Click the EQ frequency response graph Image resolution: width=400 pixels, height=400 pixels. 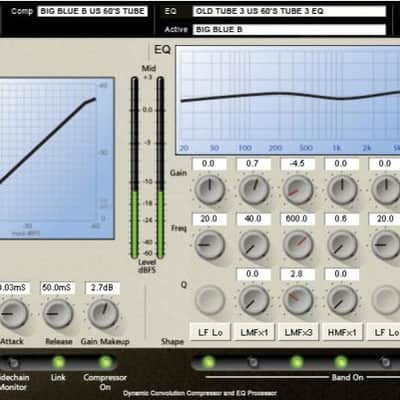point(288,100)
